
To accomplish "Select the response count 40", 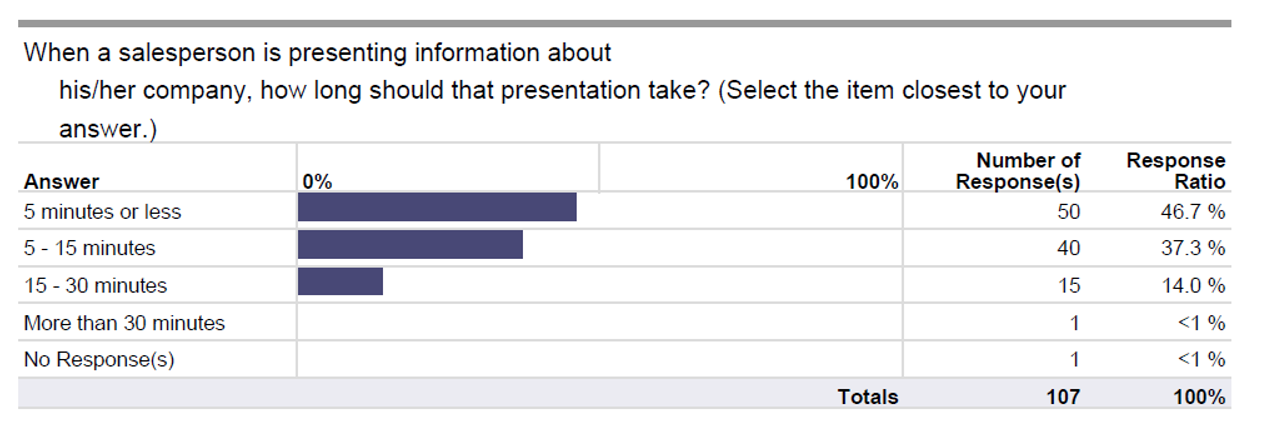I will coord(1069,248).
